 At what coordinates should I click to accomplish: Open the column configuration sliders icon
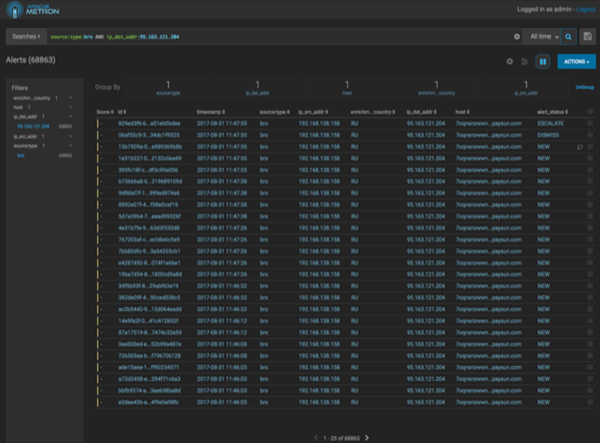coord(525,61)
